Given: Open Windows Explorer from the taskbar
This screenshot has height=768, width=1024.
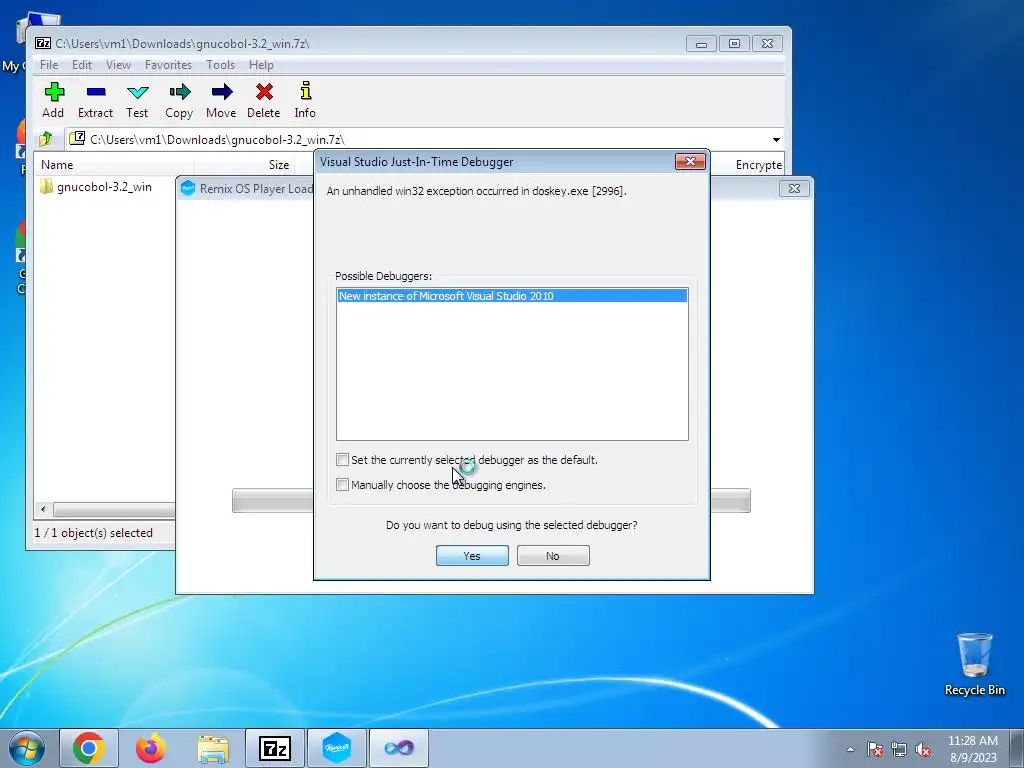Looking at the screenshot, I should pyautogui.click(x=213, y=748).
